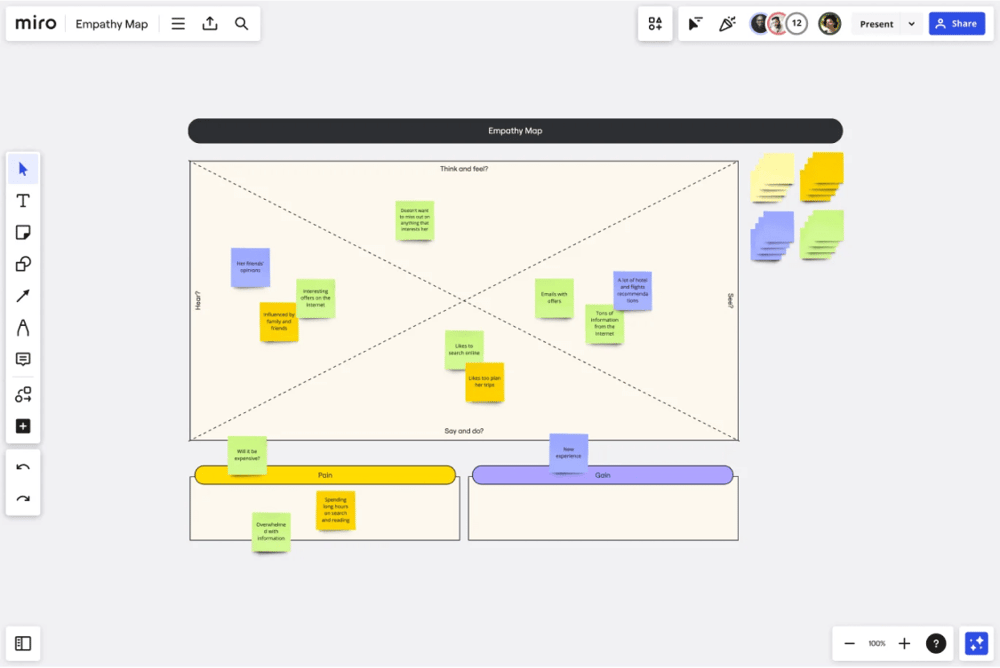Toggle the frames side panel
The height and width of the screenshot is (668, 1000).
pyautogui.click(x=23, y=644)
